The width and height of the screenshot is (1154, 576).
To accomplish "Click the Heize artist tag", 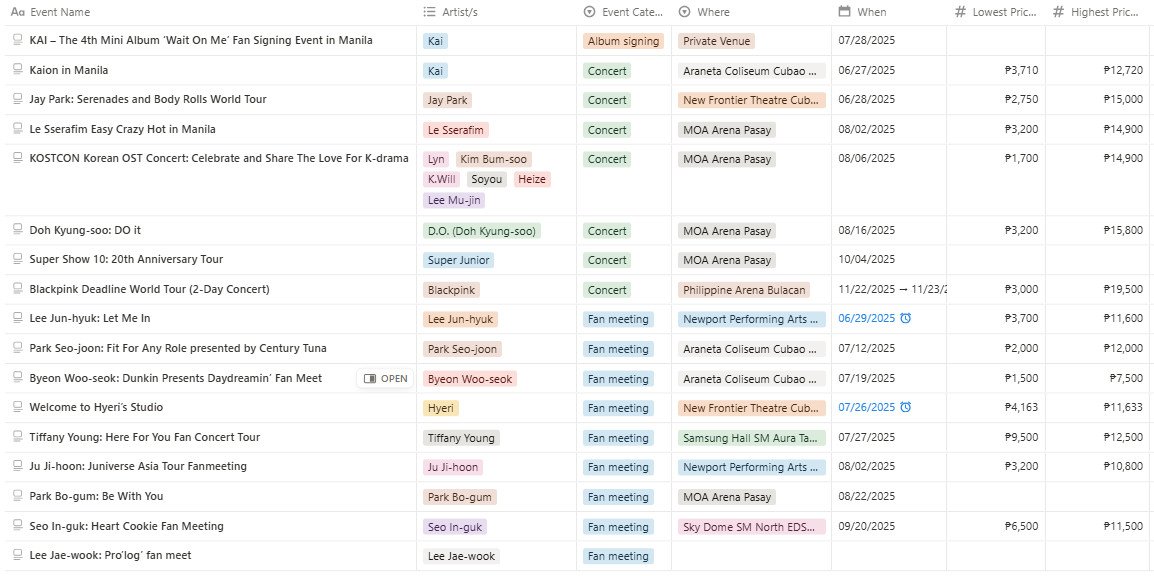I will click(x=532, y=179).
